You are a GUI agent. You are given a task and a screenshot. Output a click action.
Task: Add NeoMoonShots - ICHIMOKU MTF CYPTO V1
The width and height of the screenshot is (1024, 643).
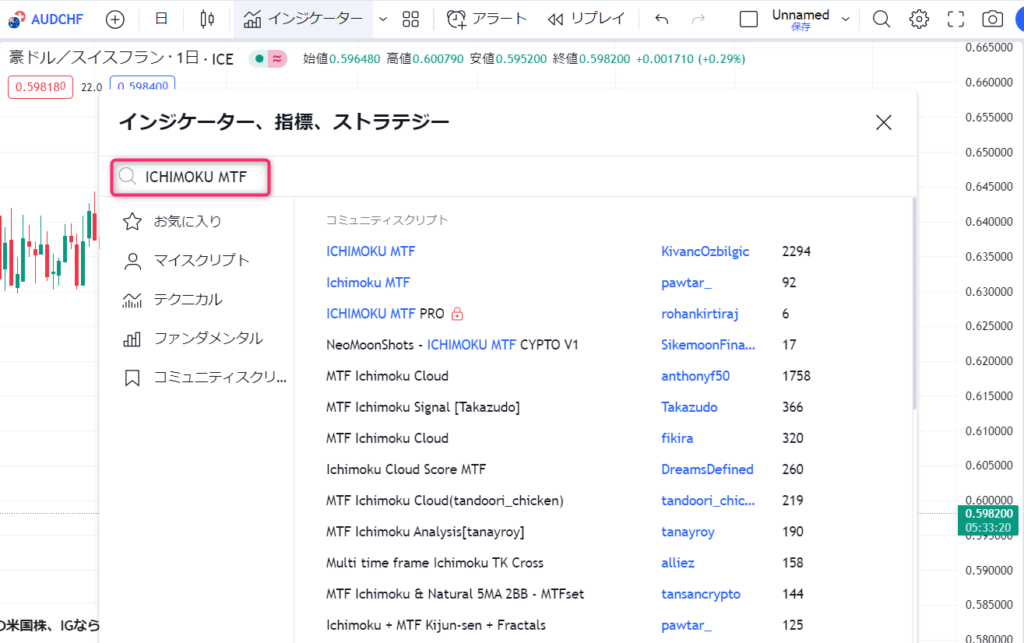(x=452, y=345)
